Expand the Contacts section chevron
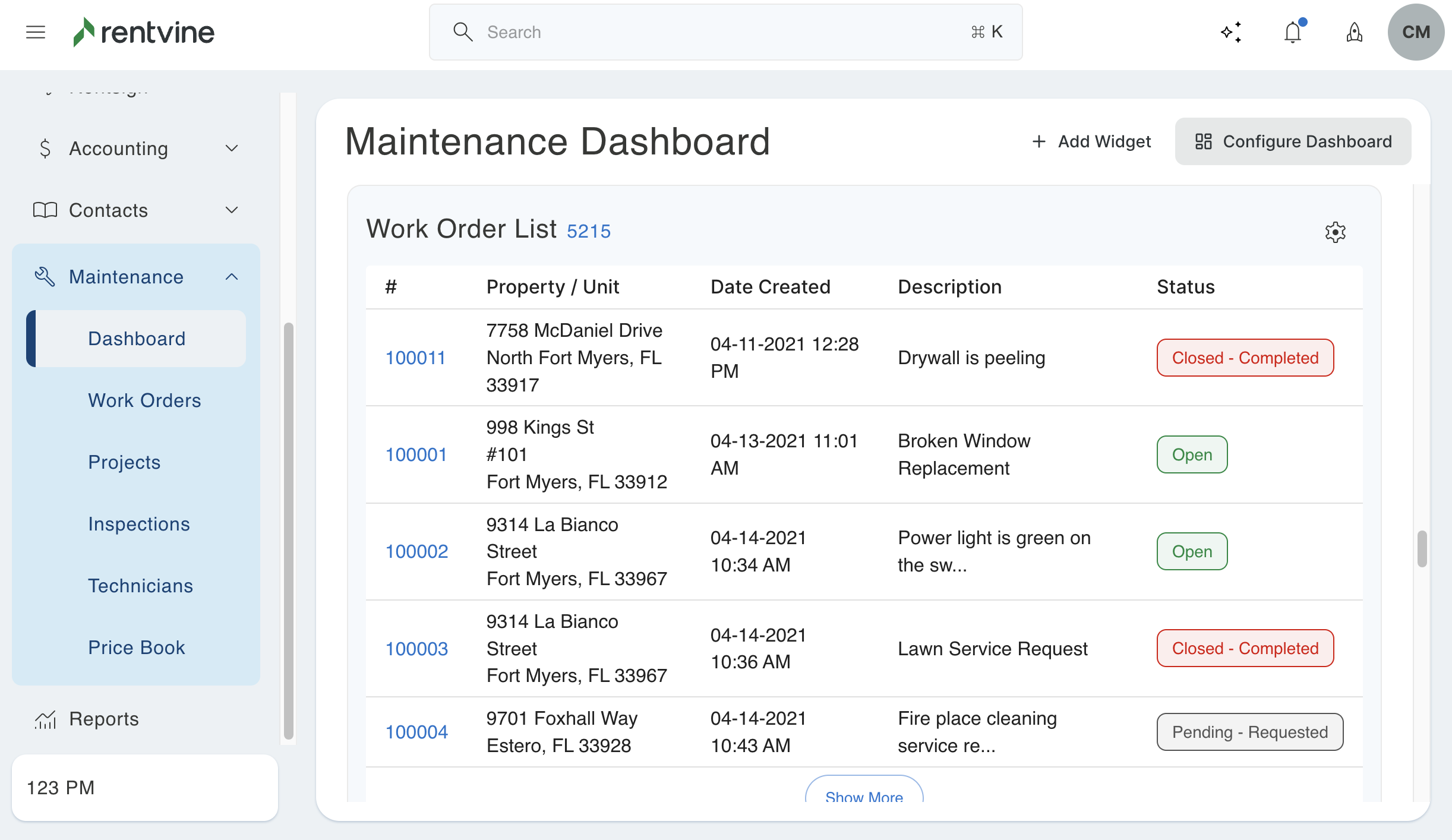This screenshot has width=1452, height=840. (232, 210)
